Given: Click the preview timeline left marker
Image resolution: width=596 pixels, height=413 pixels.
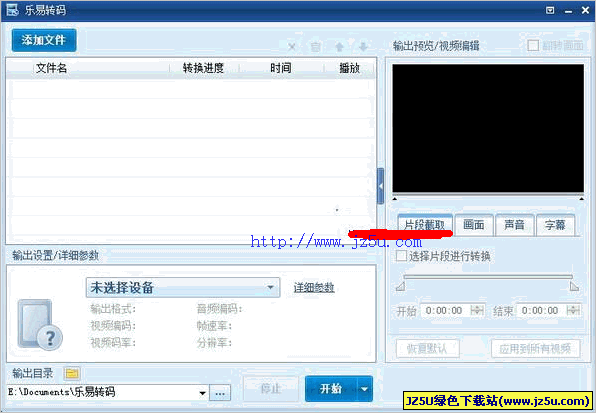Looking at the screenshot, I should click(x=395, y=198).
